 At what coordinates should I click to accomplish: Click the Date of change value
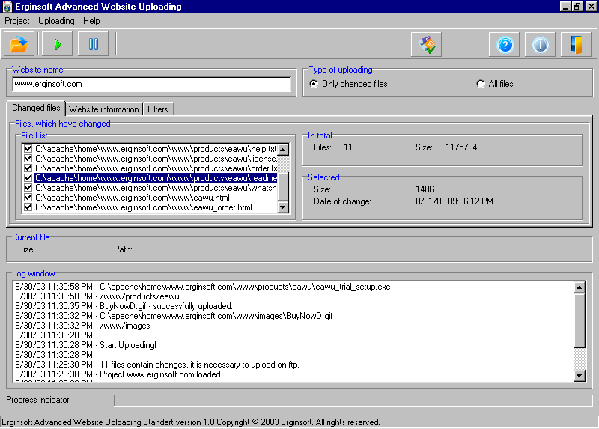454,201
